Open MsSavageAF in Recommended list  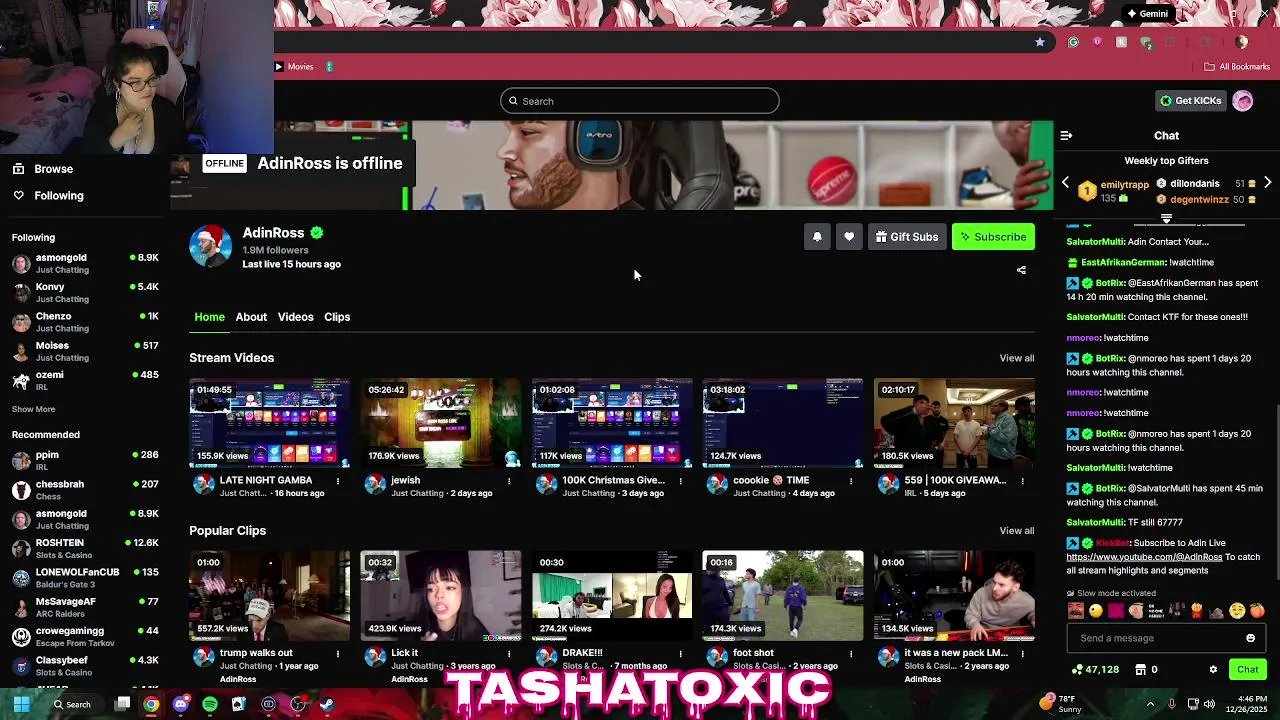85,607
